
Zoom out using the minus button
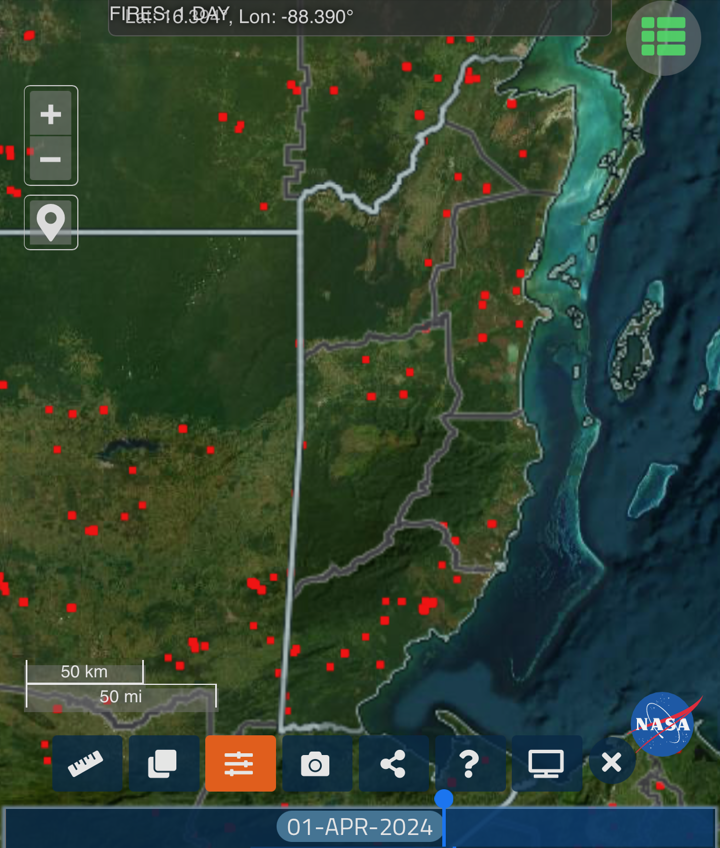pyautogui.click(x=50, y=159)
